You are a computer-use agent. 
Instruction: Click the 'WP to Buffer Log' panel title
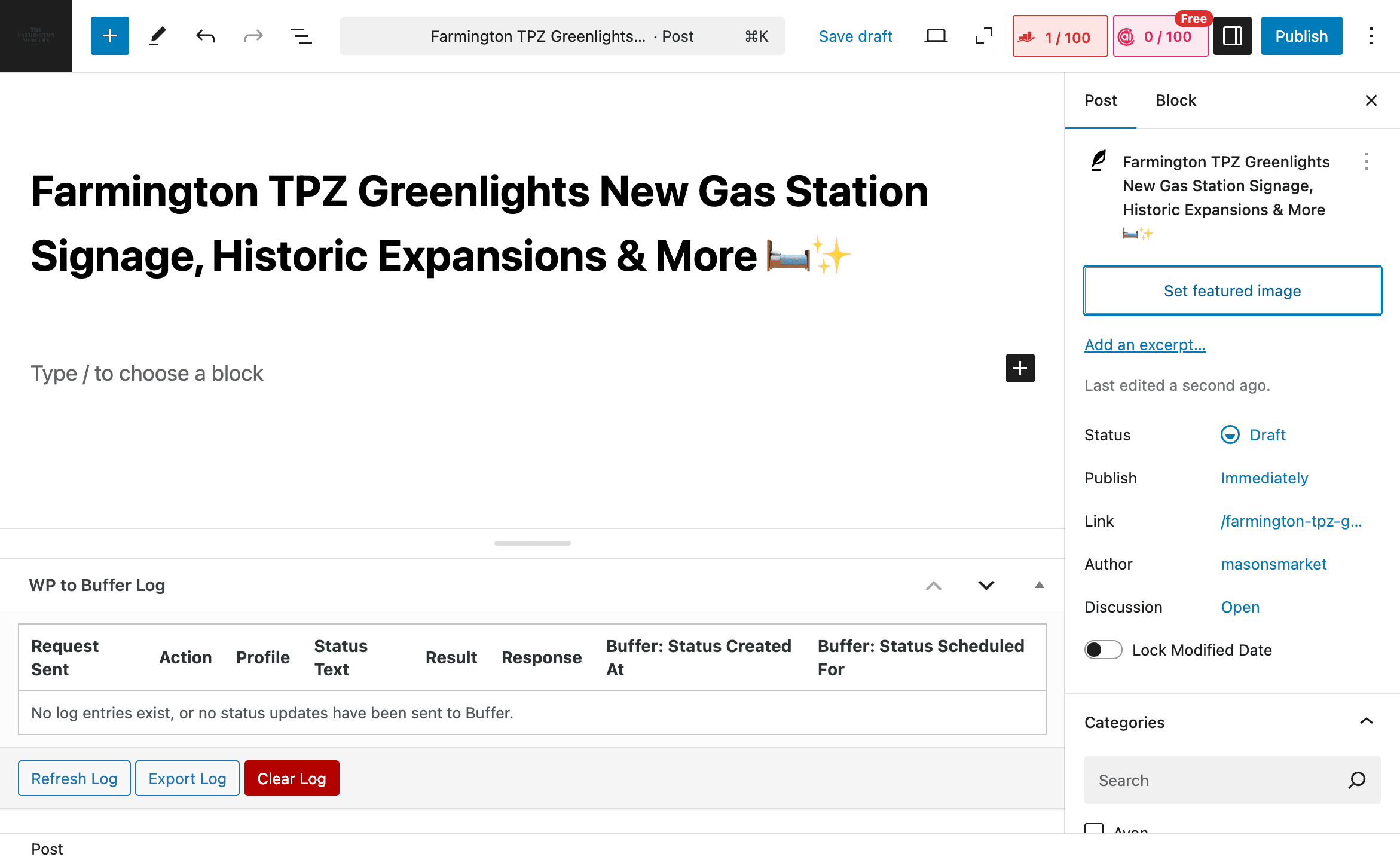click(x=97, y=585)
